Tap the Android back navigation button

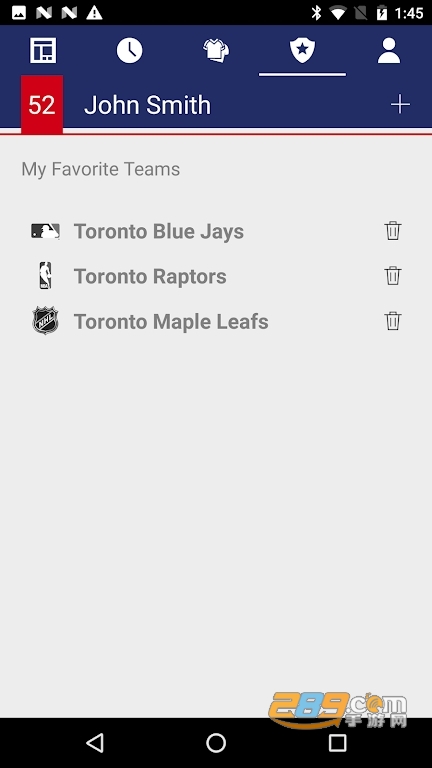95,743
